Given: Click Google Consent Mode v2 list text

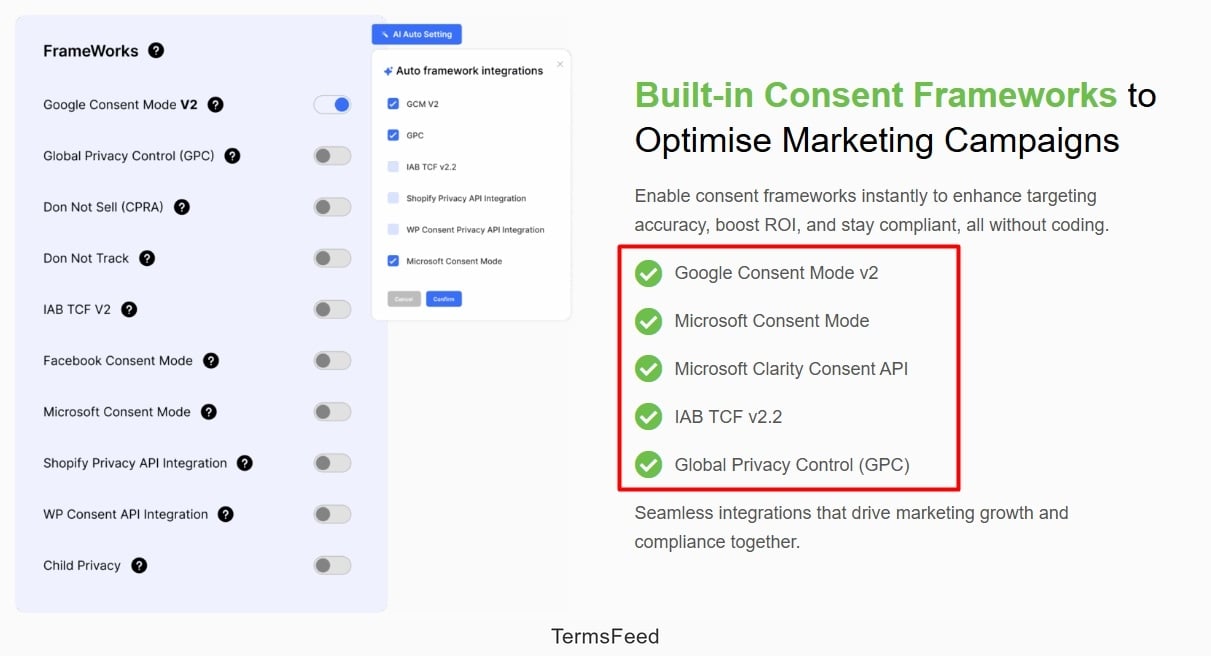Looking at the screenshot, I should 776,273.
